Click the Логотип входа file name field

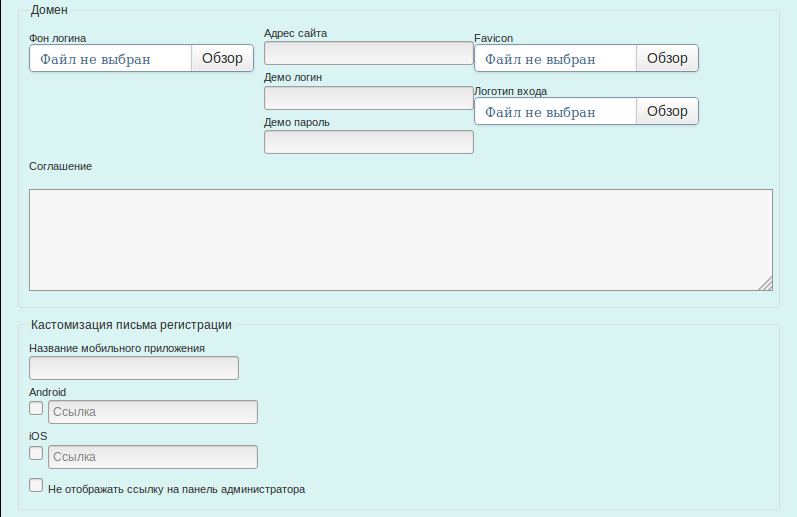[x=555, y=111]
